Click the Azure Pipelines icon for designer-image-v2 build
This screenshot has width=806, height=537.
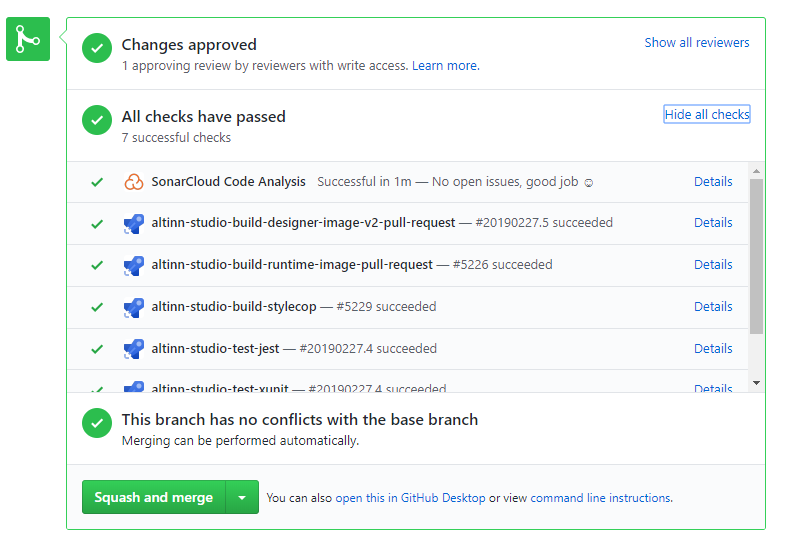133,223
